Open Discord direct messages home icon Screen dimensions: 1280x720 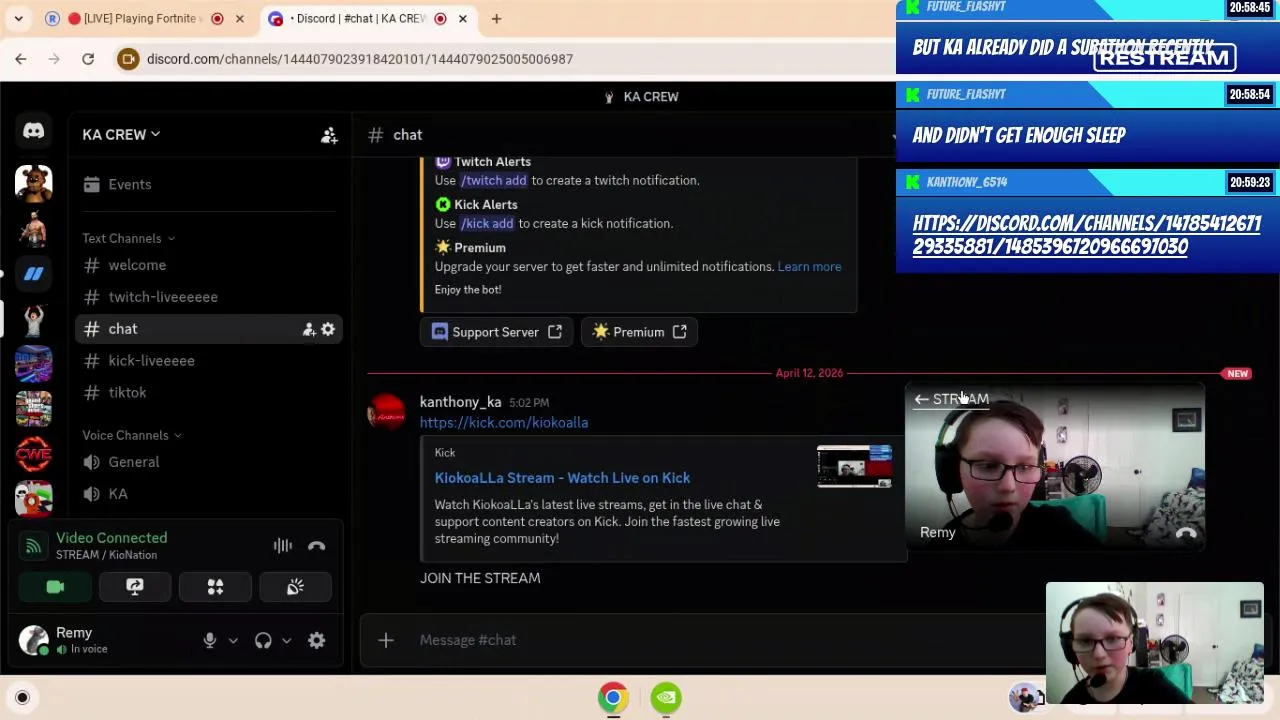click(x=33, y=131)
